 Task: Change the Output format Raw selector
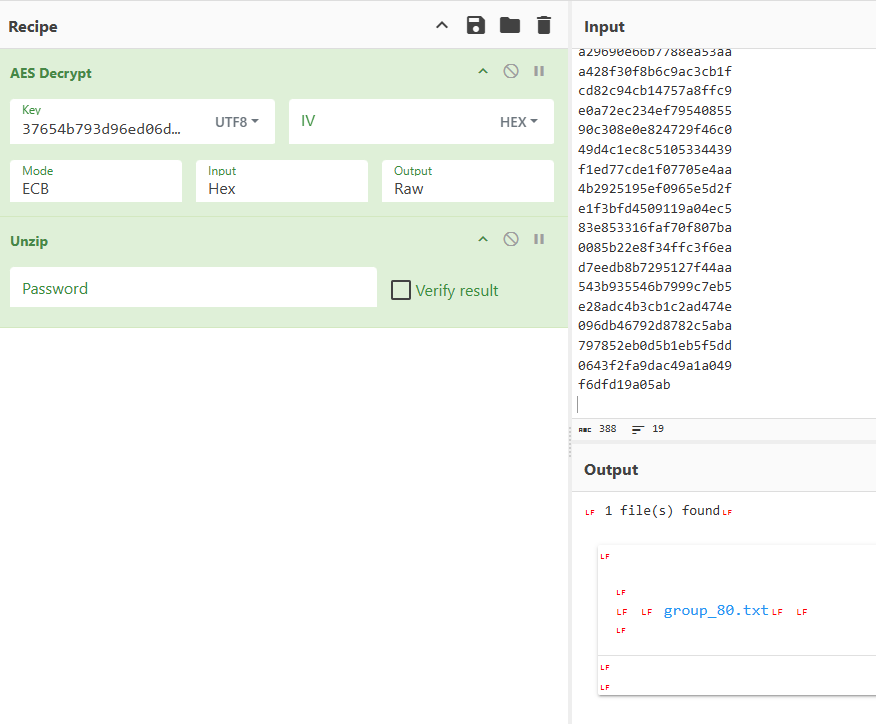point(467,181)
